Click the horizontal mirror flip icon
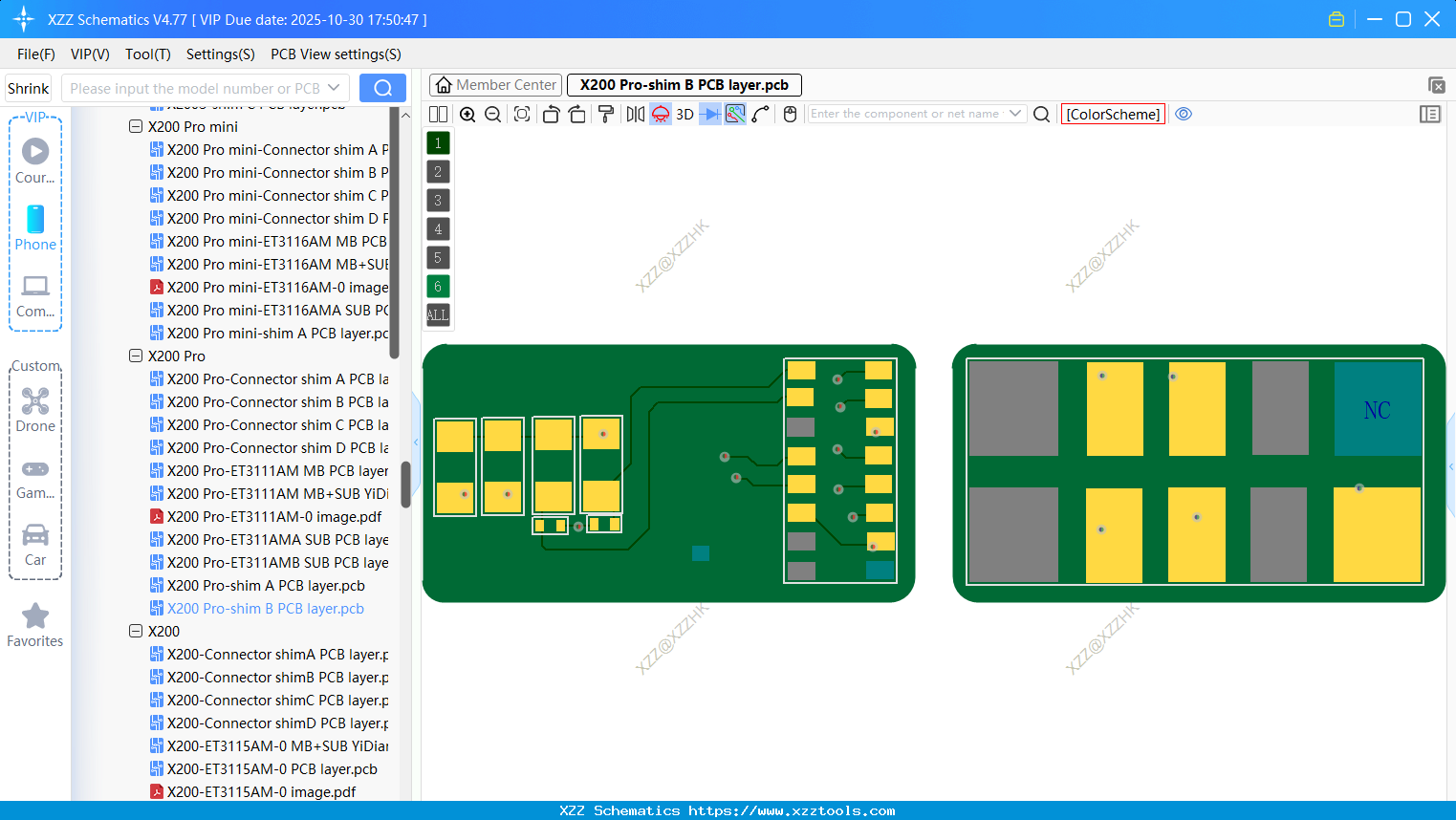Screen dimensions: 1456x820 pyautogui.click(x=635, y=114)
